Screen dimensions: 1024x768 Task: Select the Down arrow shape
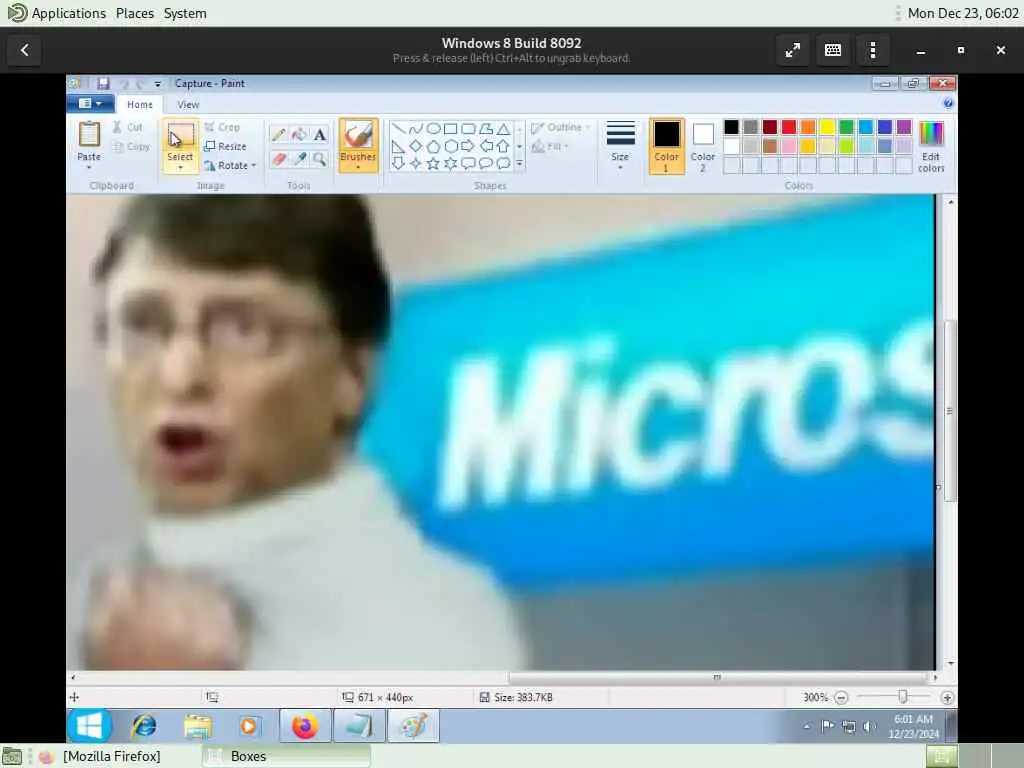tap(398, 163)
